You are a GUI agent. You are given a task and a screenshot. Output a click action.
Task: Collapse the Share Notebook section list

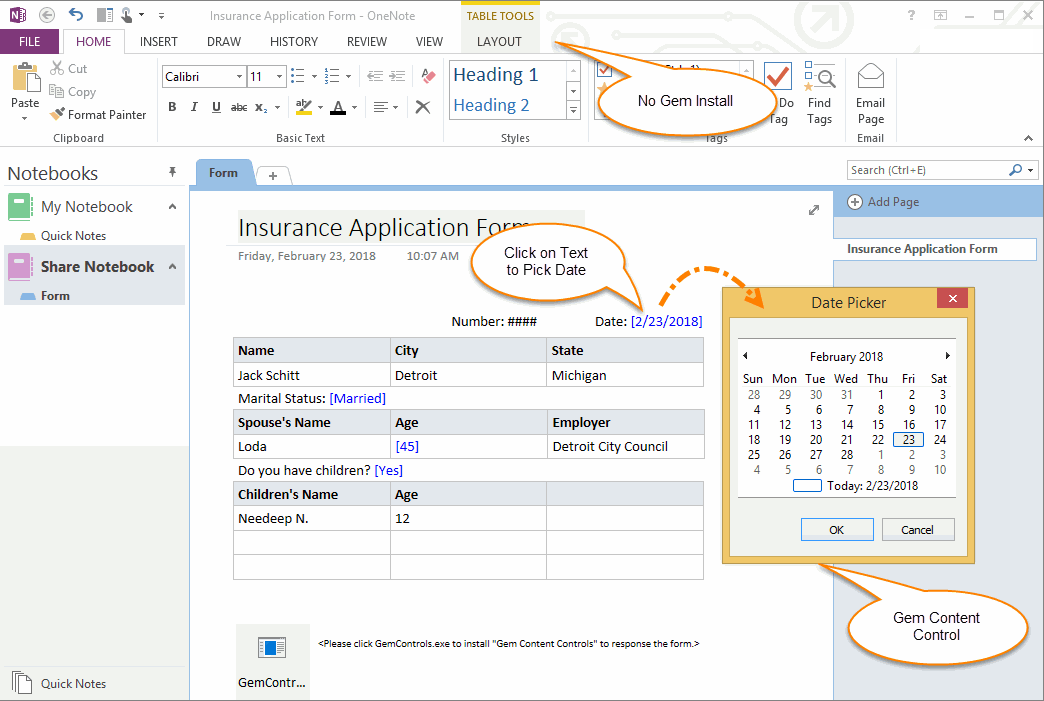click(x=172, y=266)
